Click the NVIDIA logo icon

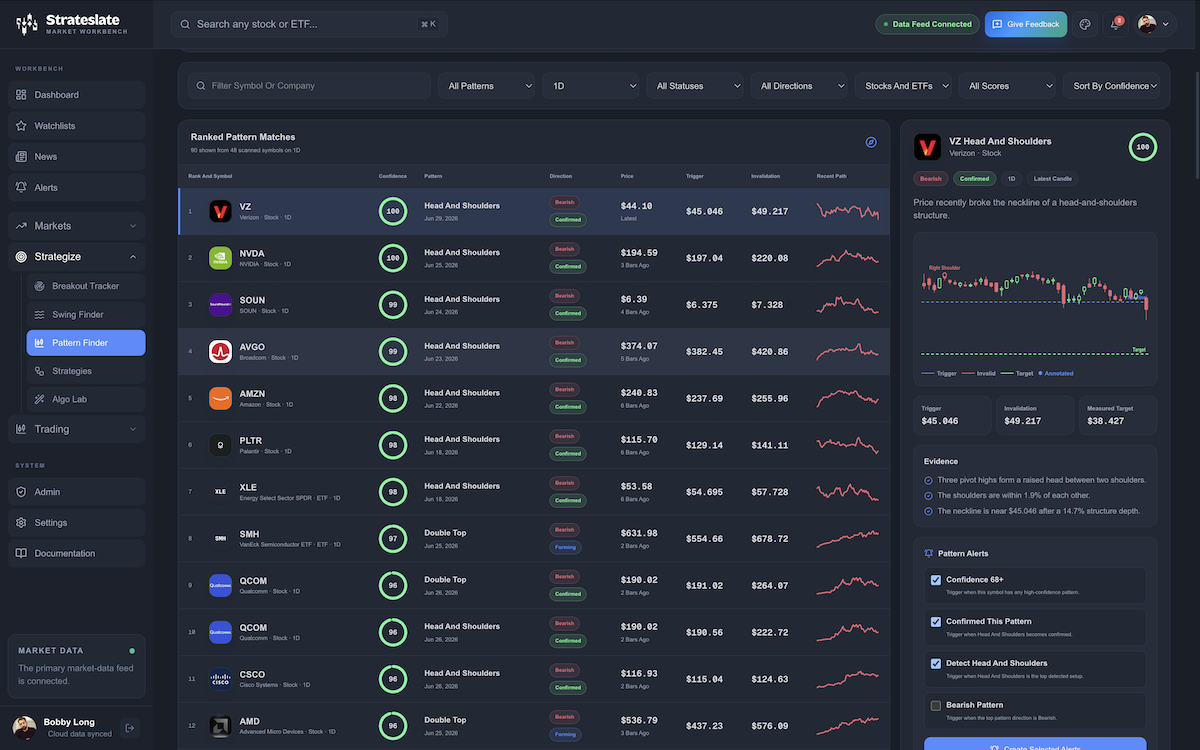(220, 258)
